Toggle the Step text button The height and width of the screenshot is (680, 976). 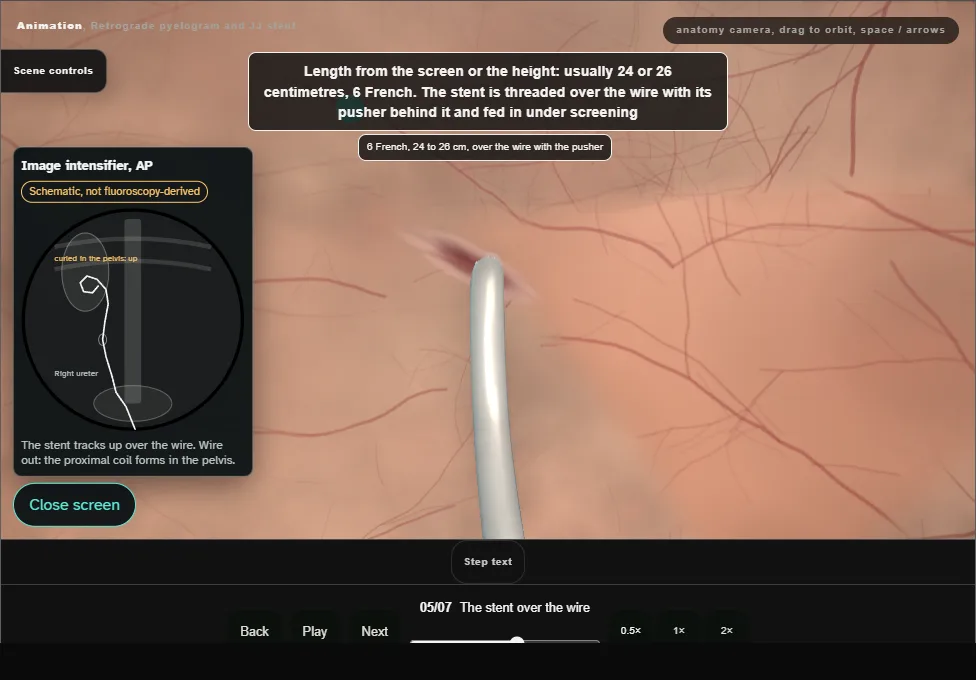click(488, 562)
